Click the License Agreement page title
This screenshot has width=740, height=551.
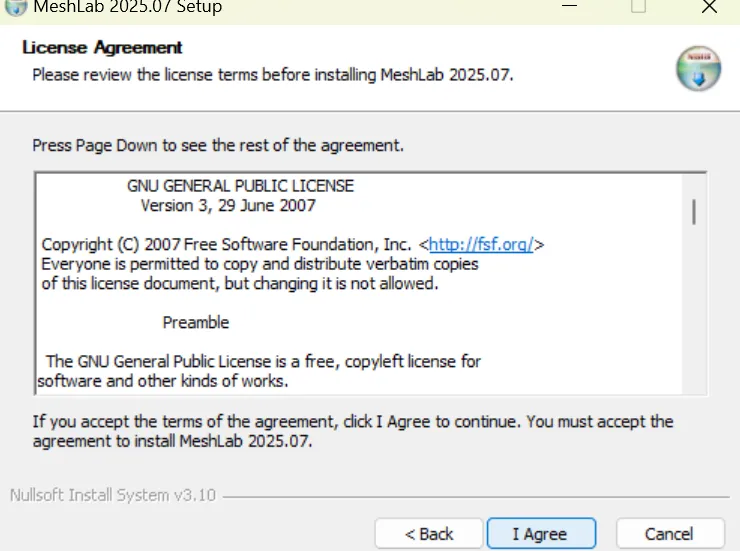[x=102, y=48]
